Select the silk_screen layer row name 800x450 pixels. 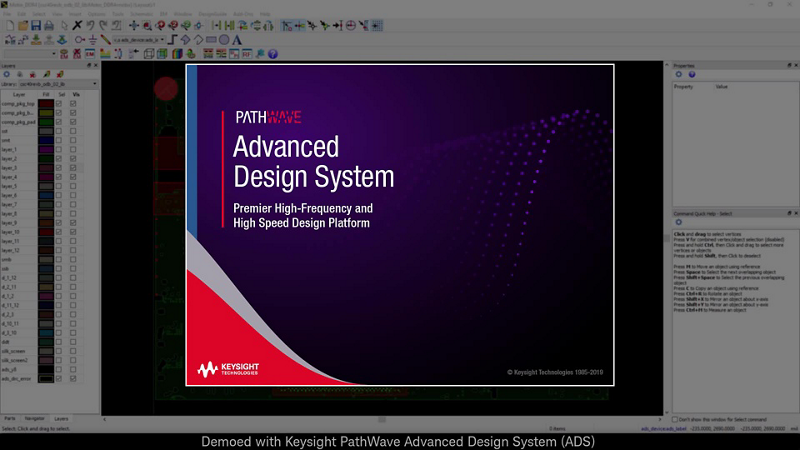(x=13, y=351)
